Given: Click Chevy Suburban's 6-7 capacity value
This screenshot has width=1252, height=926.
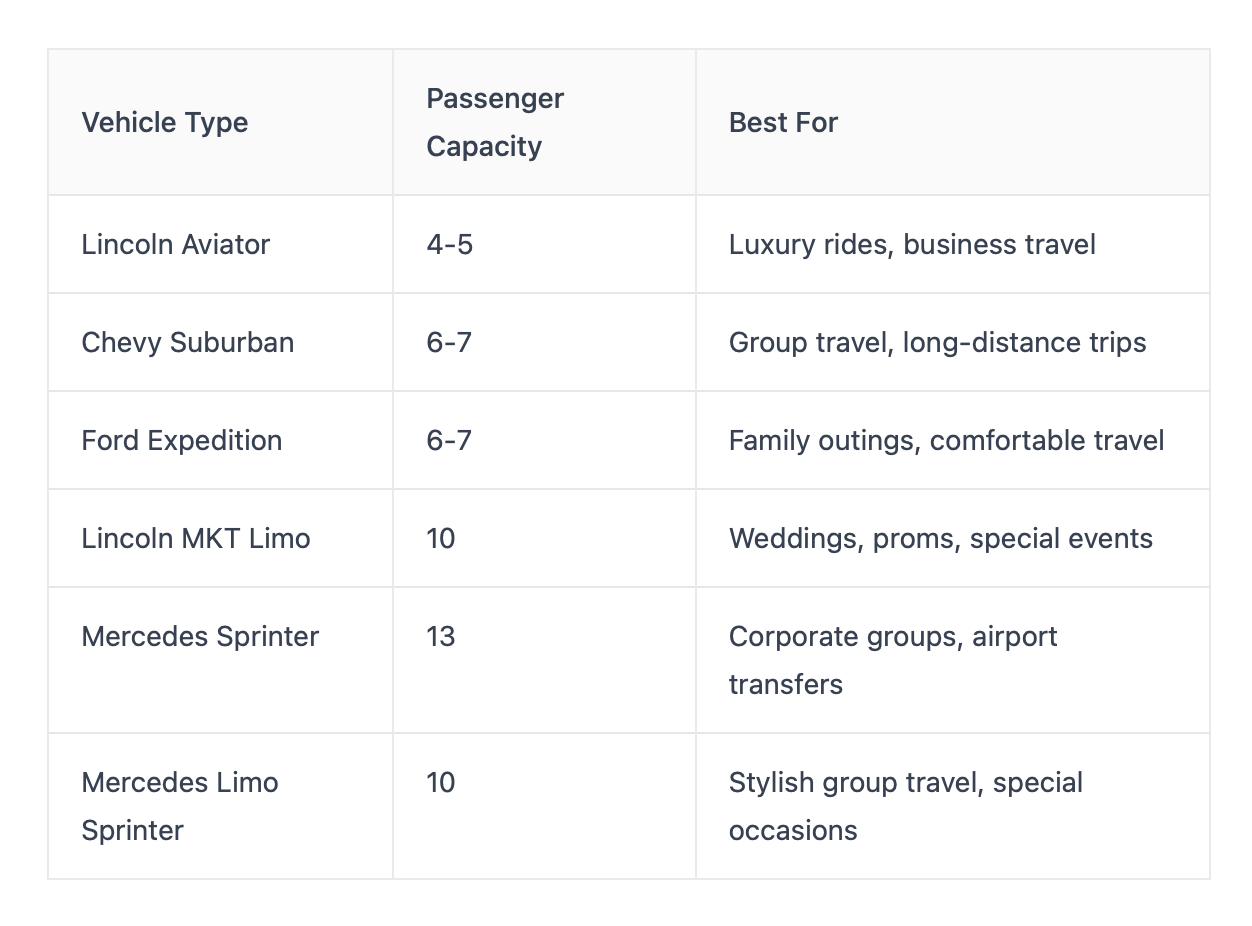Looking at the screenshot, I should tap(449, 342).
